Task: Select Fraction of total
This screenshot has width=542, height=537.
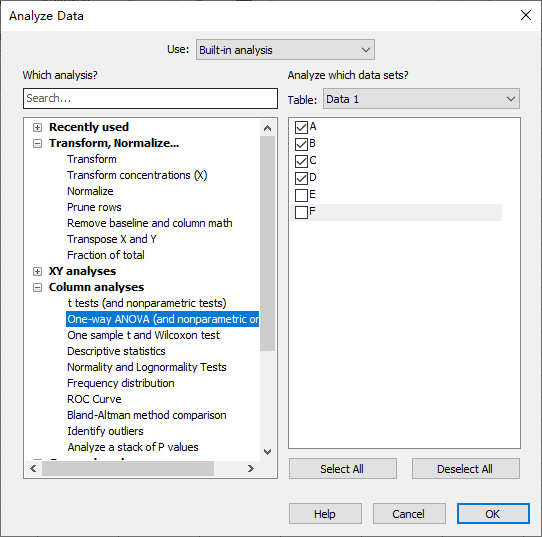Action: [x=105, y=255]
